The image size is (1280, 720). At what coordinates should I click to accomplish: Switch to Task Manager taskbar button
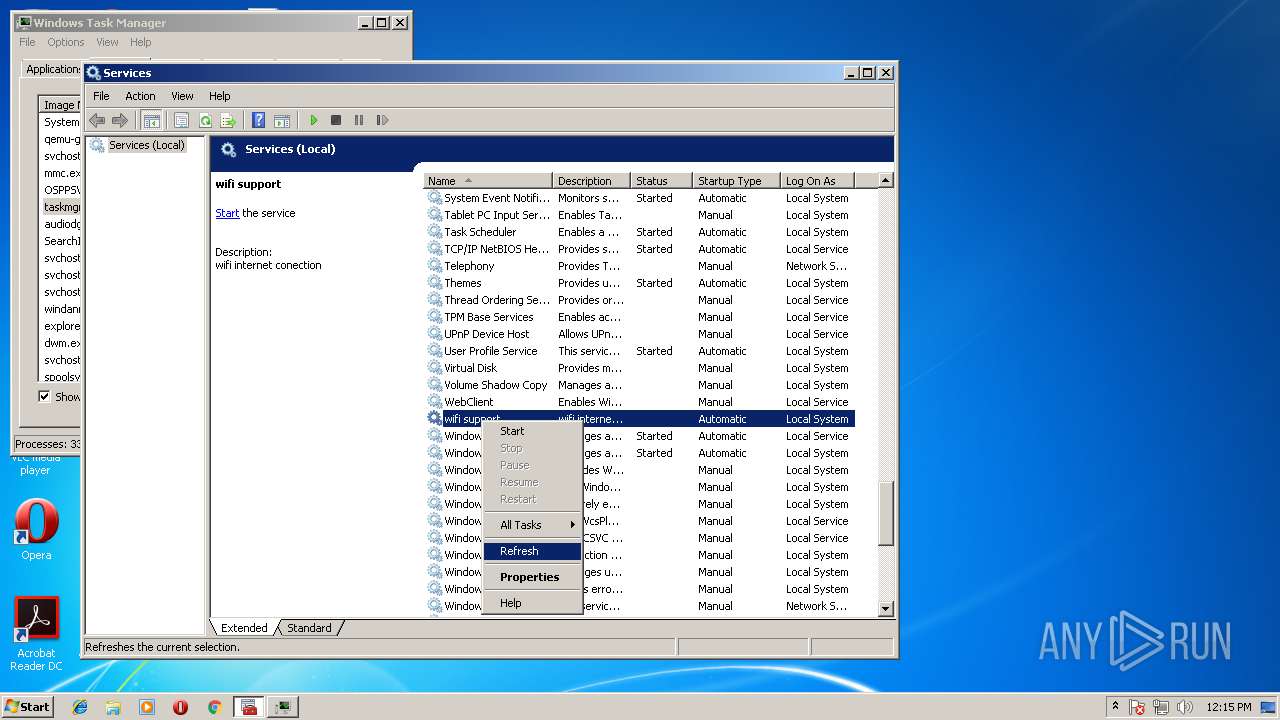[284, 707]
